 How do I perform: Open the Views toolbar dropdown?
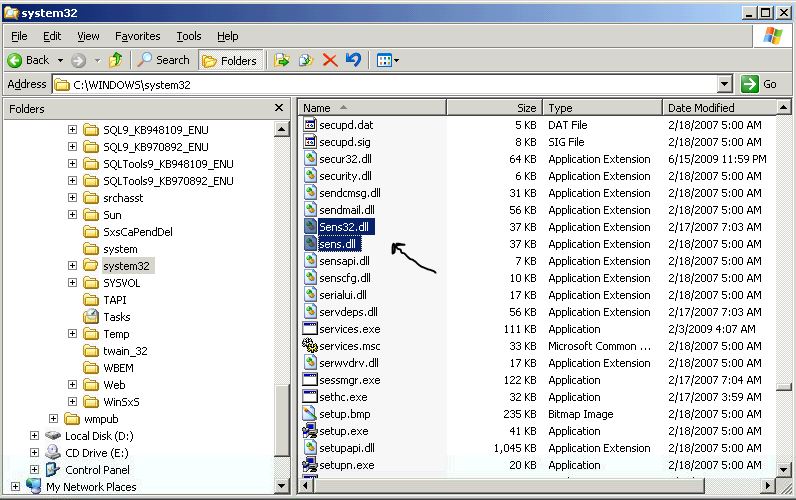point(388,61)
